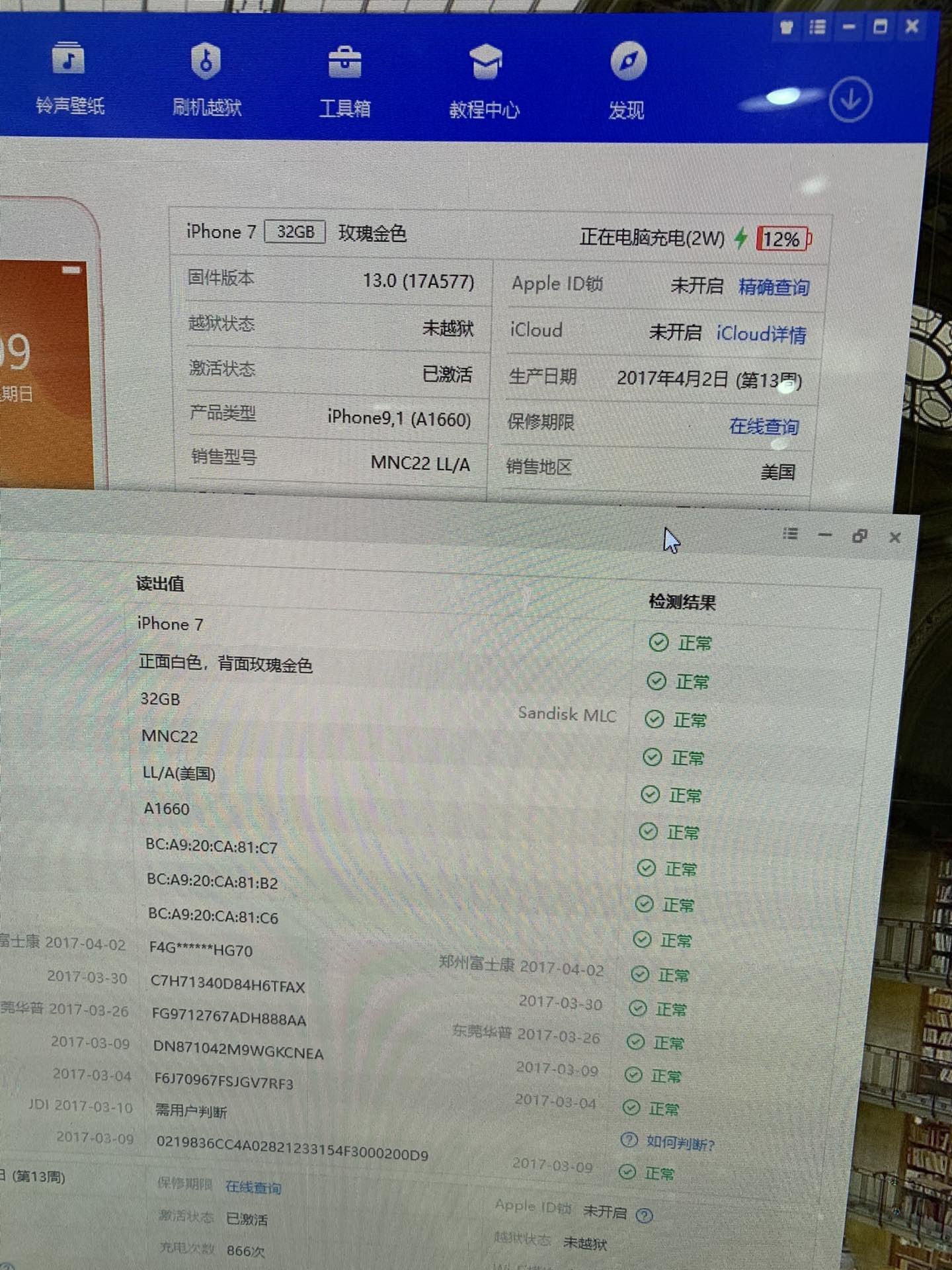Select the F4G******HG70 serial number row
This screenshot has height=1270, width=952.
[x=201, y=950]
